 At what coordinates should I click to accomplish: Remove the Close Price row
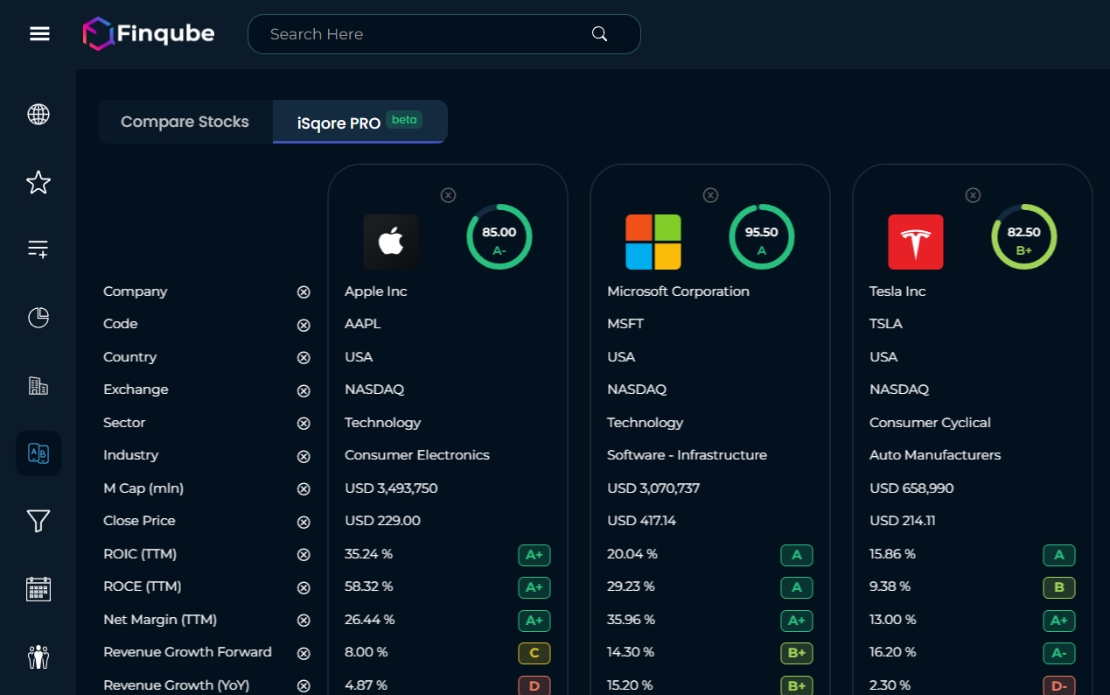point(304,522)
